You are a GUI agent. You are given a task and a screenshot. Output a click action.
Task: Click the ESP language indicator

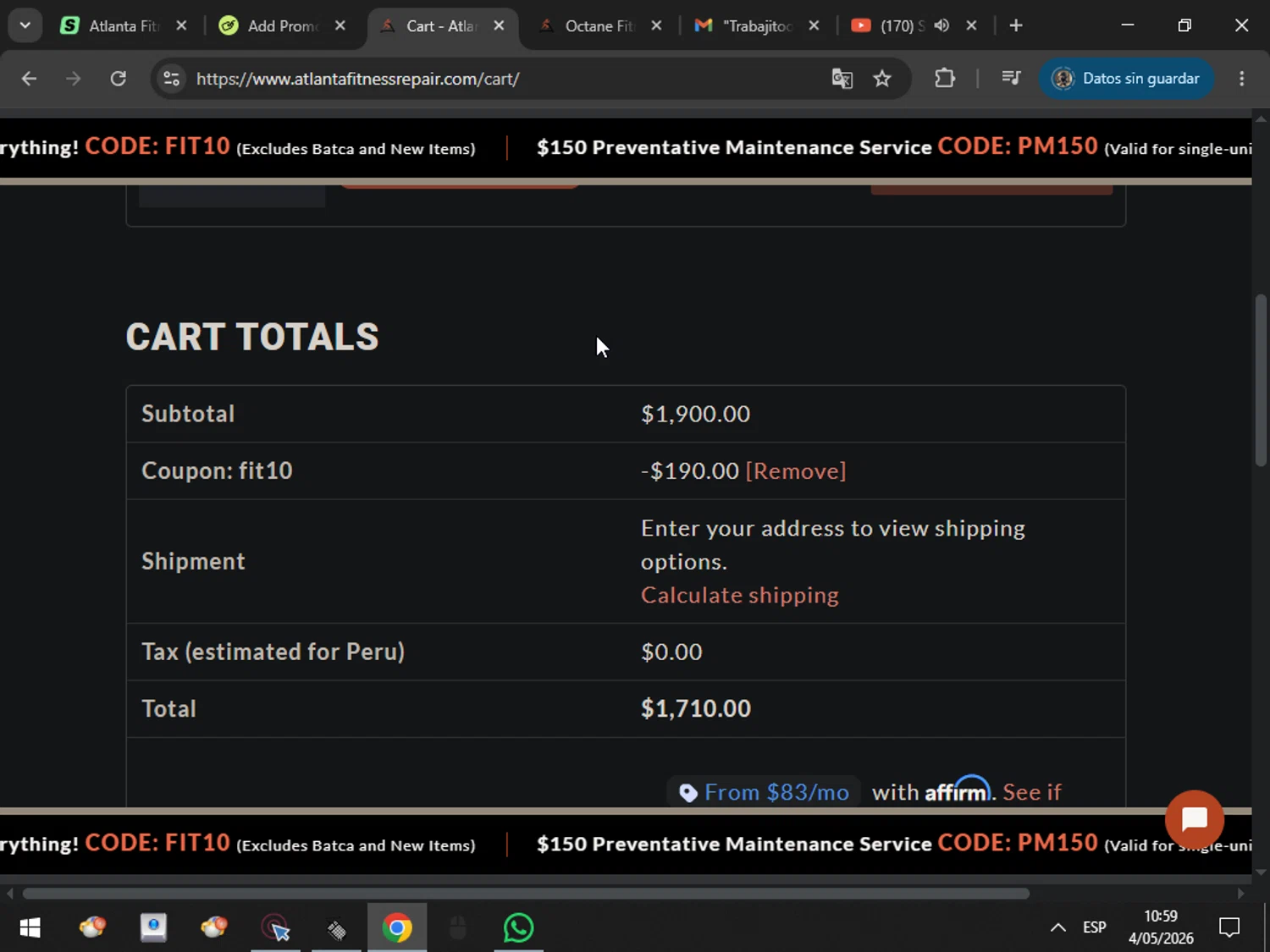tap(1095, 927)
